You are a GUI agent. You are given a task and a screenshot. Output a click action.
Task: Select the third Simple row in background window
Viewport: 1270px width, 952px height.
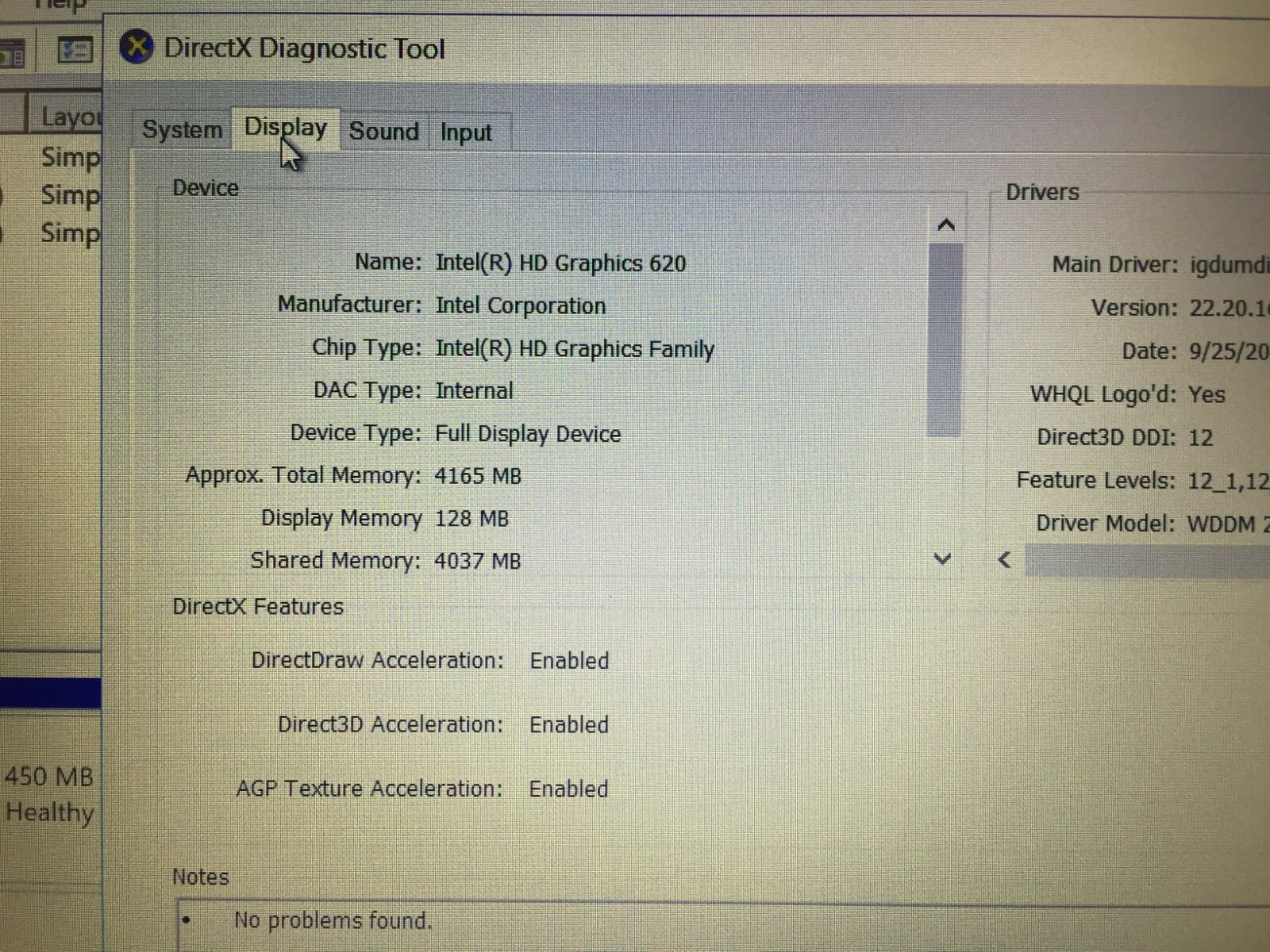70,233
